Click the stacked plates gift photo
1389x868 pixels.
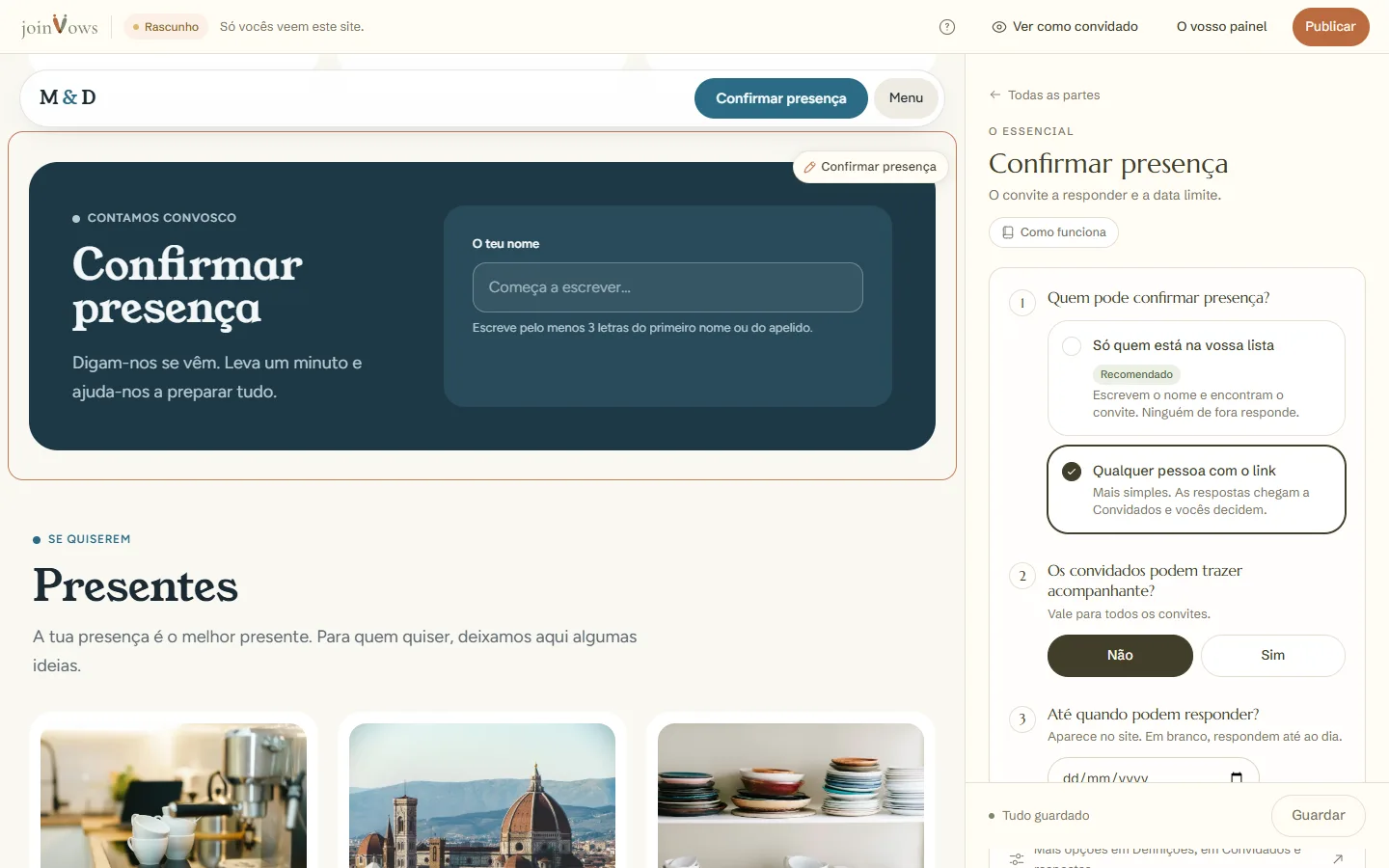[791, 796]
